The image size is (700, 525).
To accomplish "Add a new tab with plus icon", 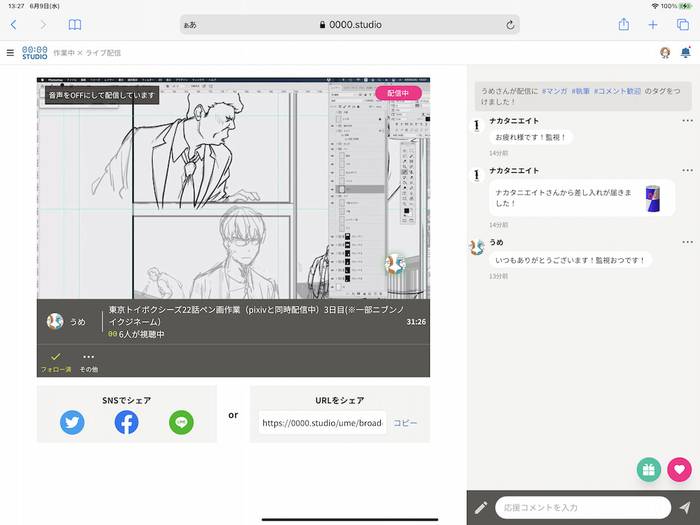I will point(653,25).
